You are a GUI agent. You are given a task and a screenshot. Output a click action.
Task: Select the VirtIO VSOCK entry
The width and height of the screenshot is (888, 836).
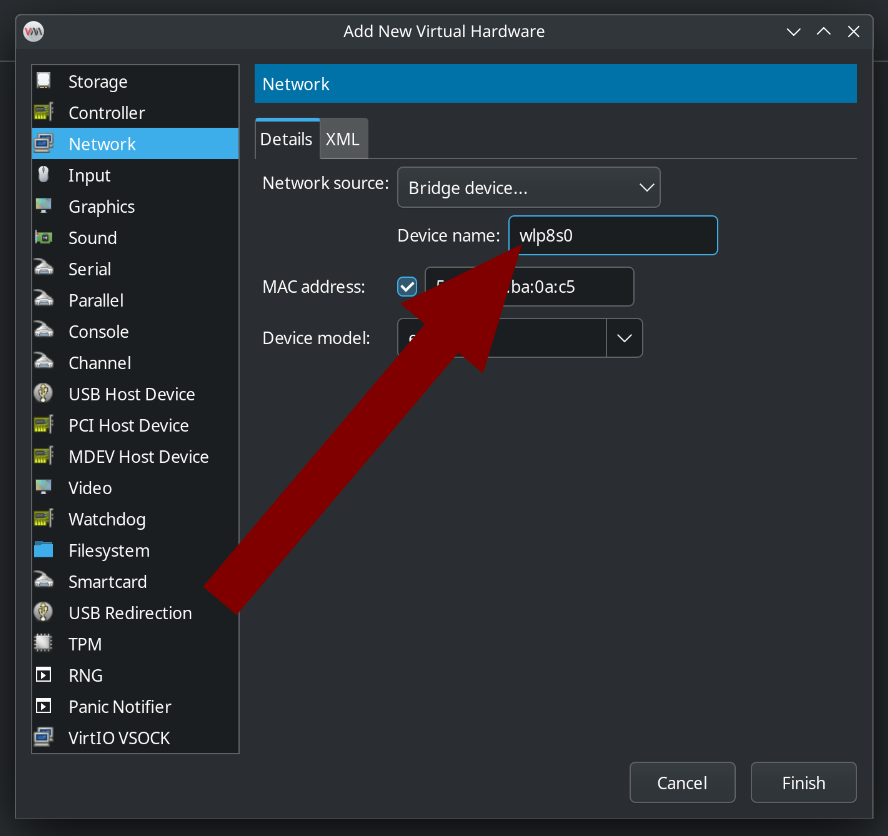pos(135,737)
